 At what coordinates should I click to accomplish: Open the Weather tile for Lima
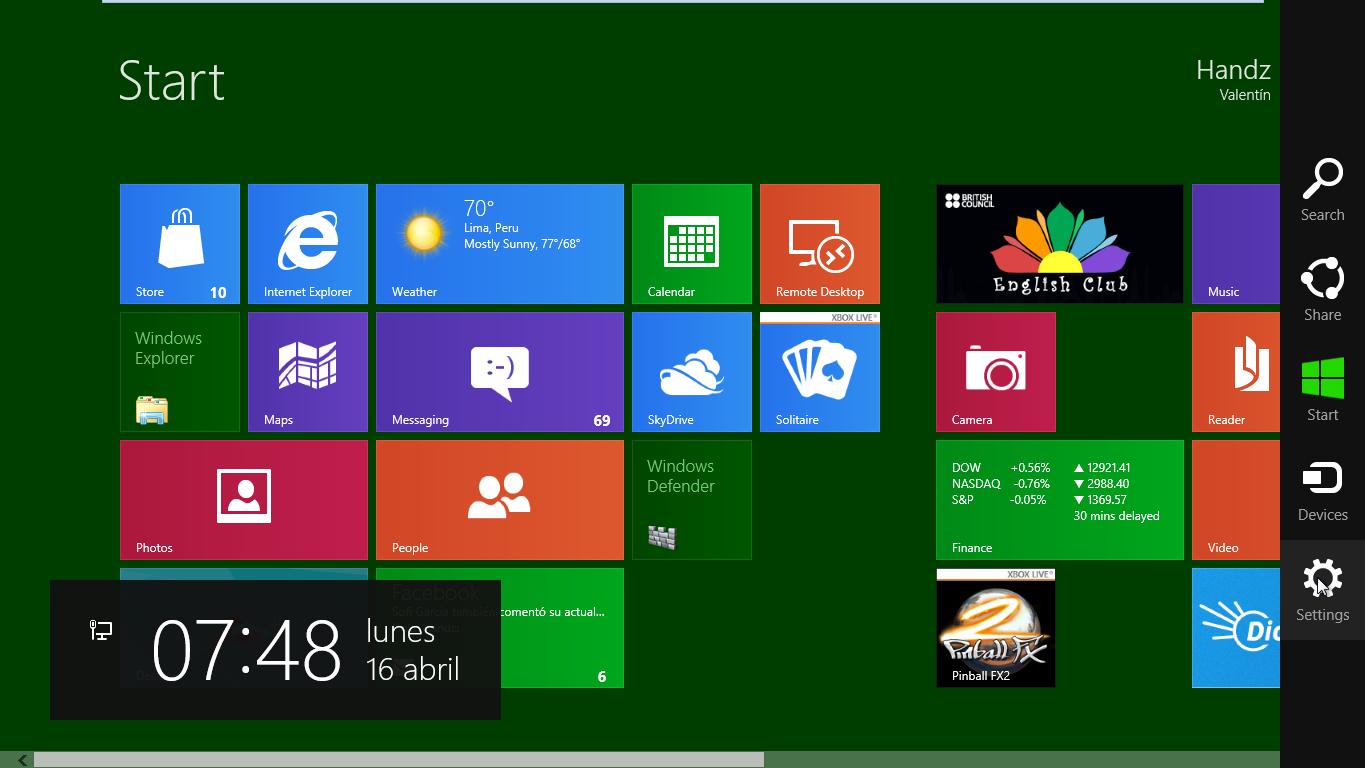(x=500, y=244)
